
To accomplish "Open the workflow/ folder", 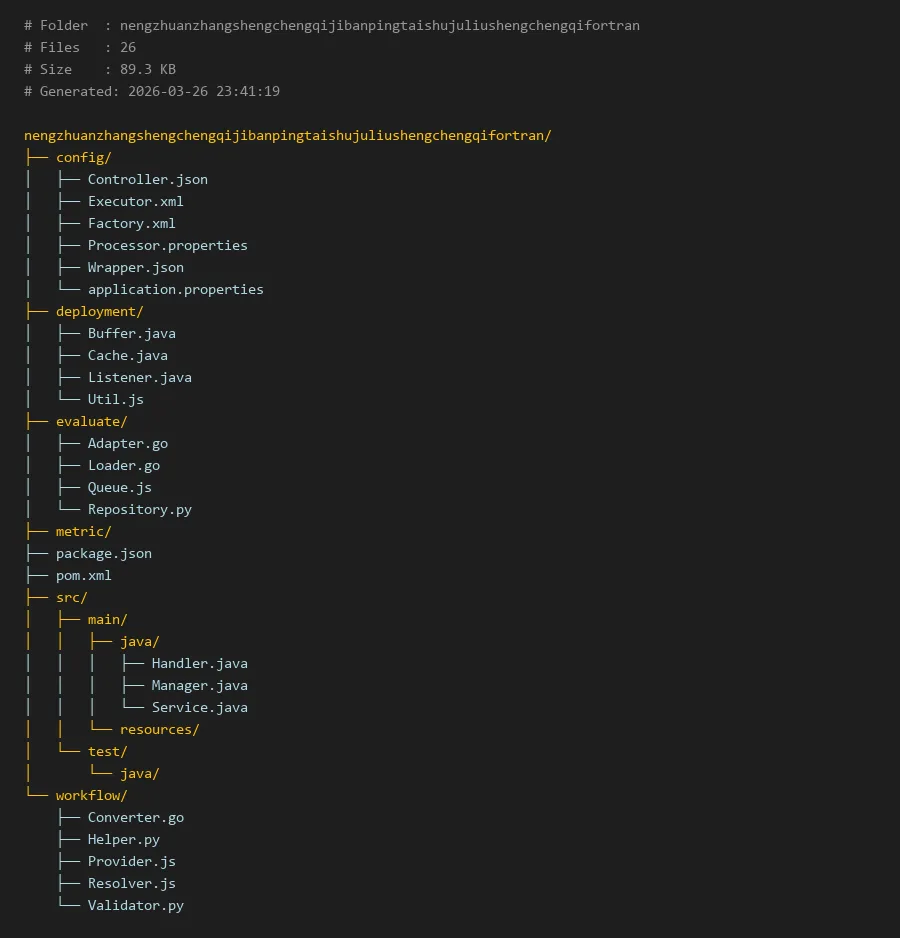I will 91,795.
